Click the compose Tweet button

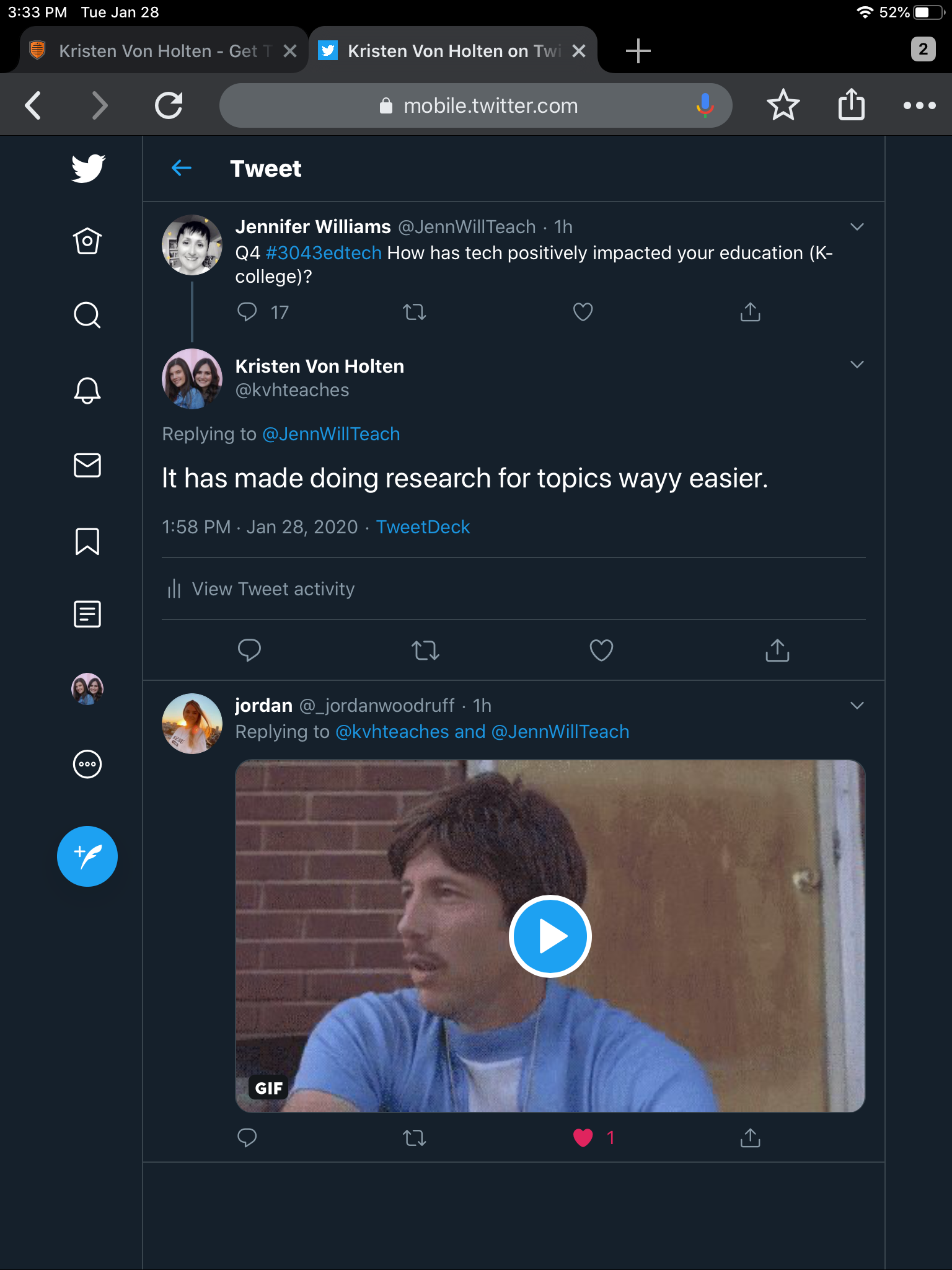(87, 856)
